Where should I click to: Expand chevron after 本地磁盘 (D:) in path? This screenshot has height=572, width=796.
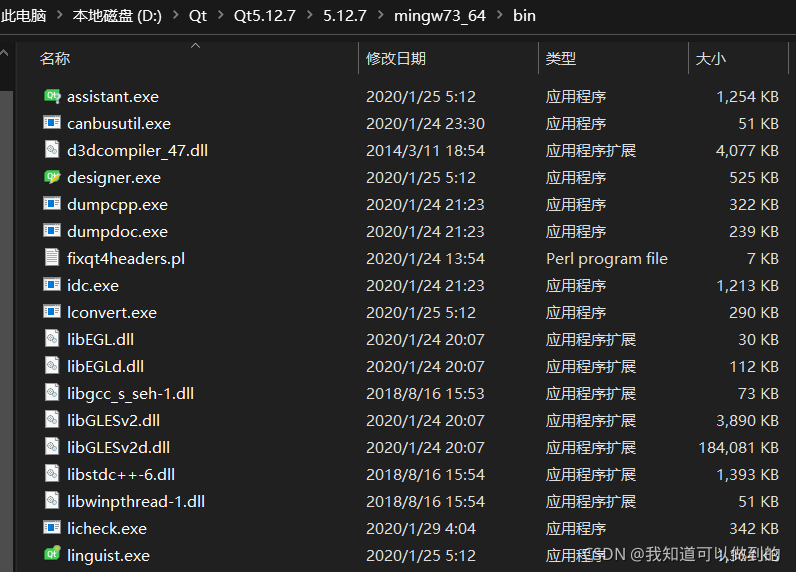(x=176, y=15)
